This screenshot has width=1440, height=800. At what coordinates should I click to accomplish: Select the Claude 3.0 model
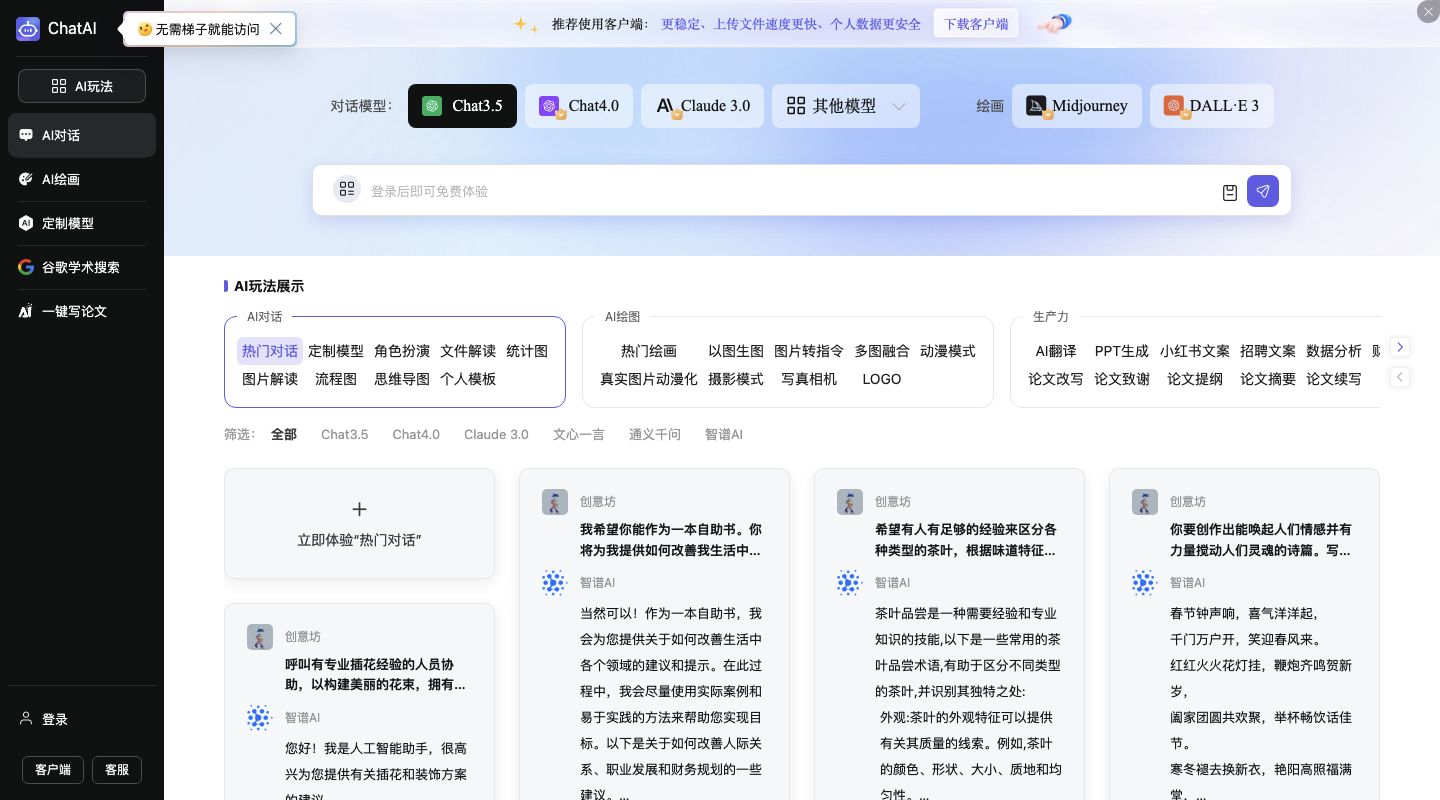(702, 106)
